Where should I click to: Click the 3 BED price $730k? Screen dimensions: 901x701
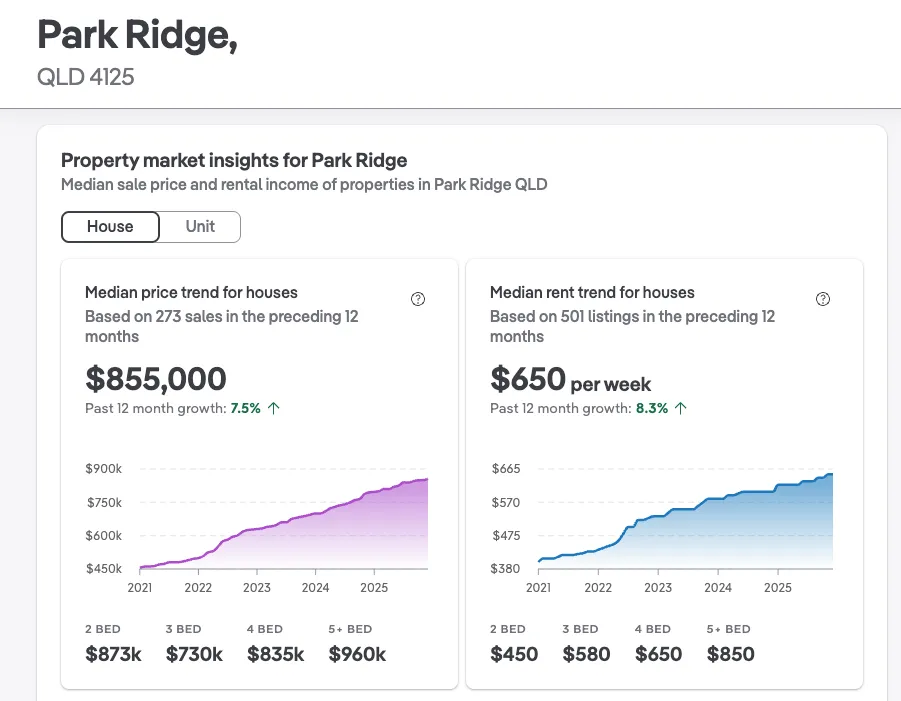coord(194,654)
